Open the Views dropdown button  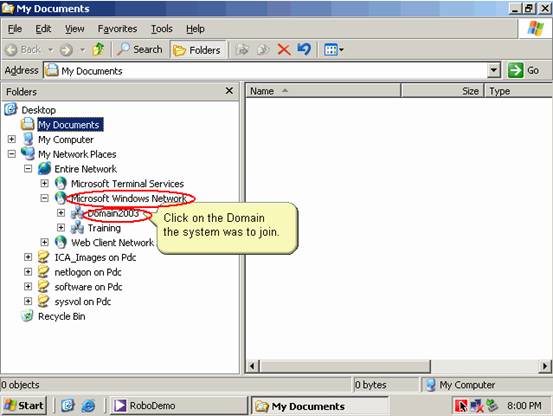click(333, 50)
